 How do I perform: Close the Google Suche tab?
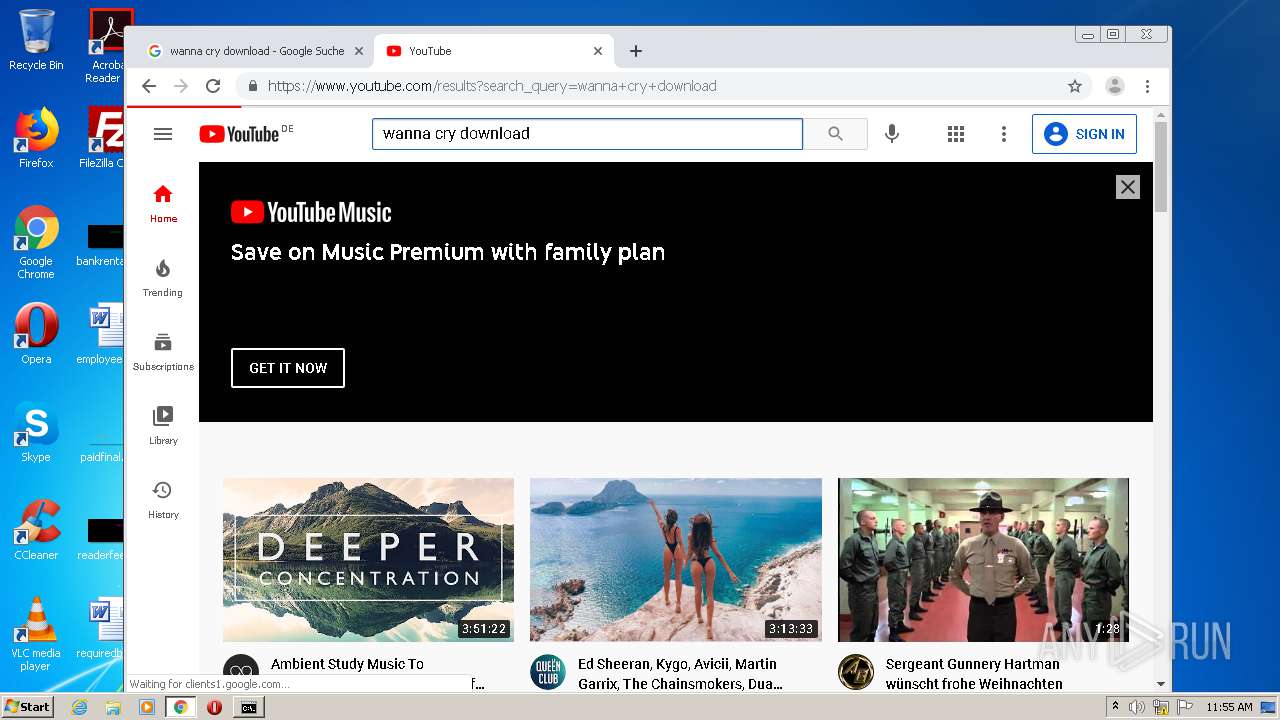coord(359,51)
